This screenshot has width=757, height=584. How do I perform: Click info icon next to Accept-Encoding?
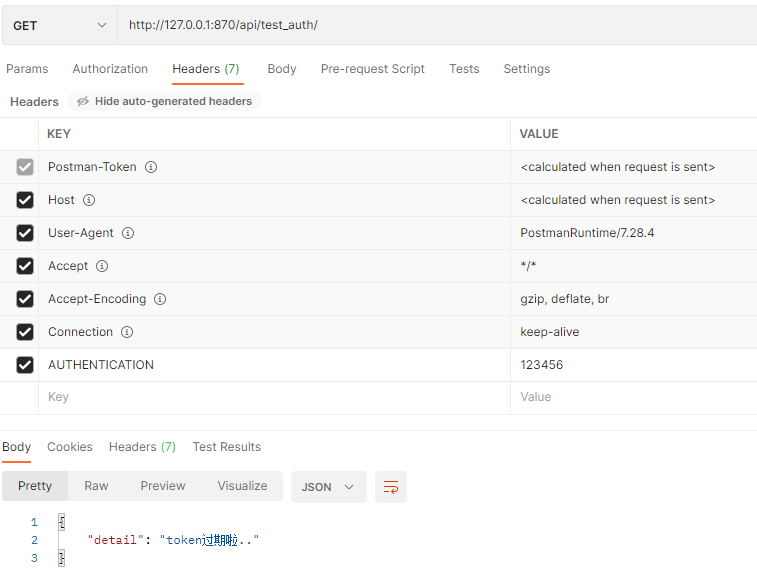pos(160,299)
